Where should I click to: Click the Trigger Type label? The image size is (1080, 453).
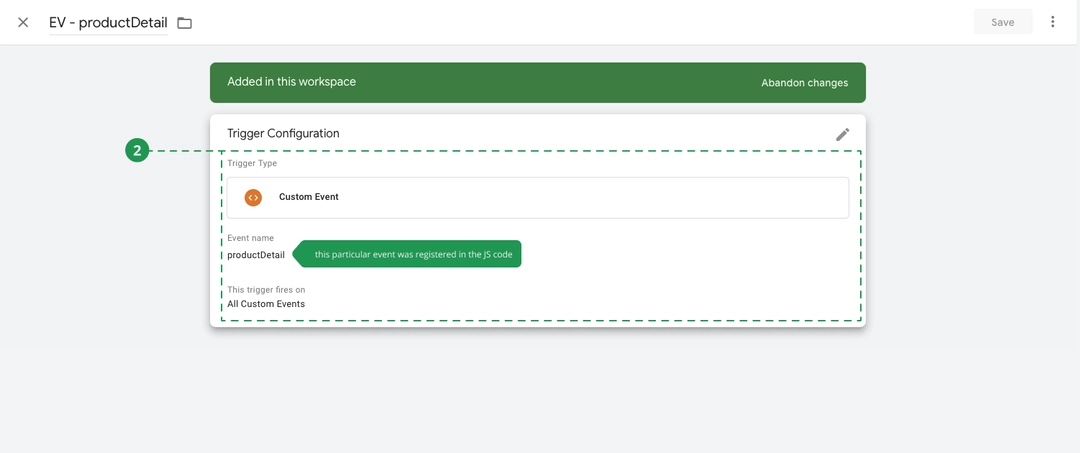[252, 163]
